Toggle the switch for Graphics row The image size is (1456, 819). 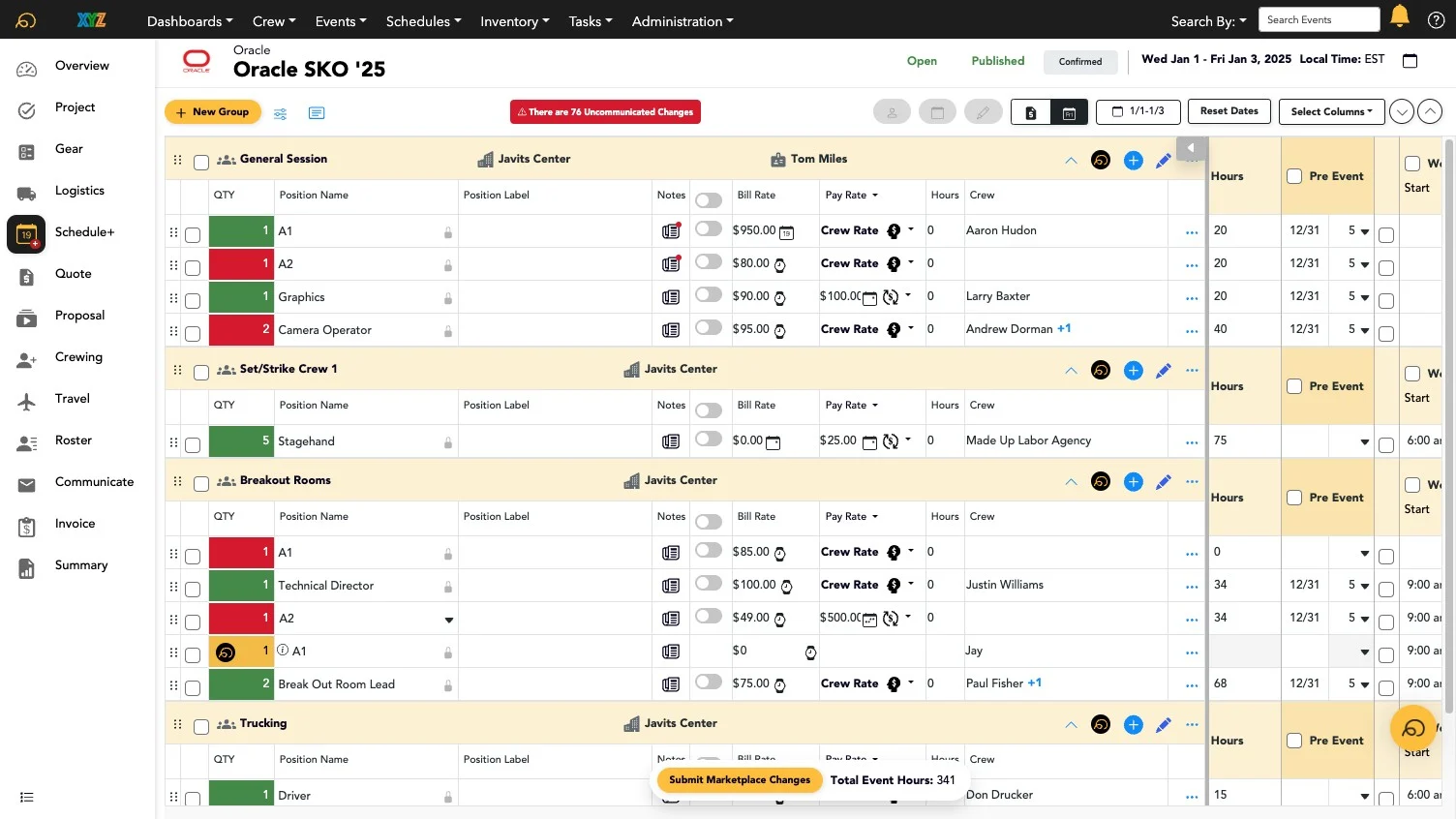tap(709, 295)
